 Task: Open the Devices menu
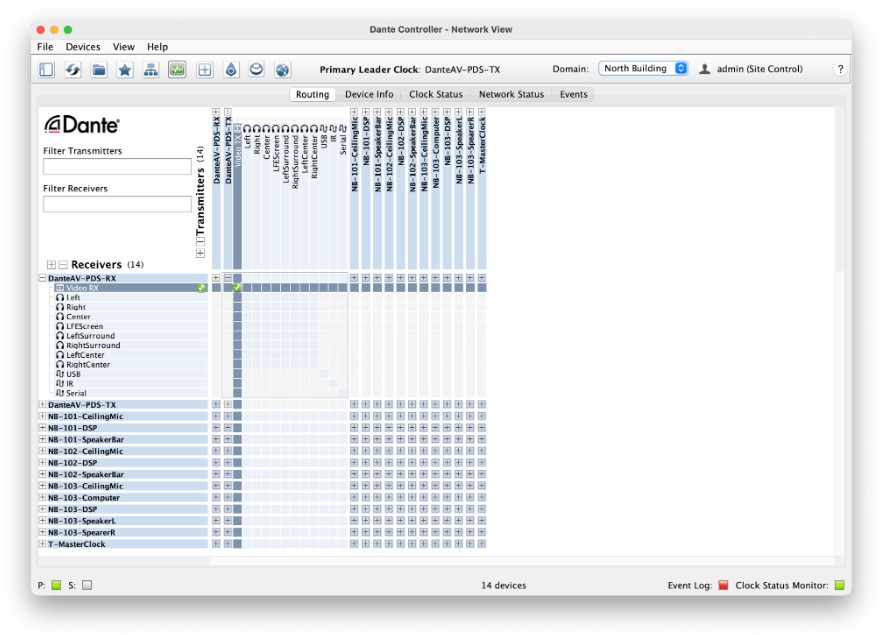[83, 47]
